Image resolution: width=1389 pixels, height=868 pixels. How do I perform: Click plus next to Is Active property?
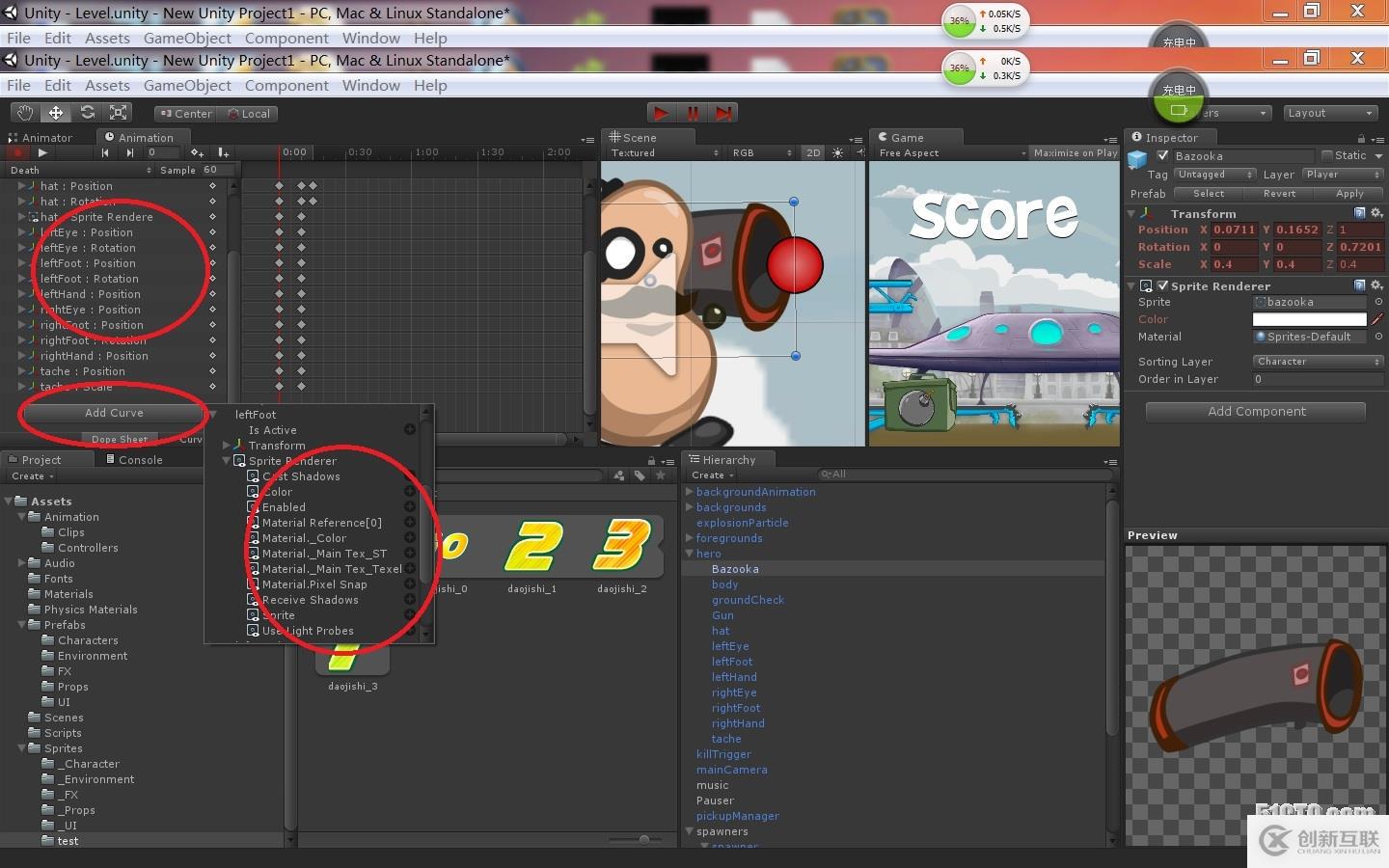click(410, 430)
